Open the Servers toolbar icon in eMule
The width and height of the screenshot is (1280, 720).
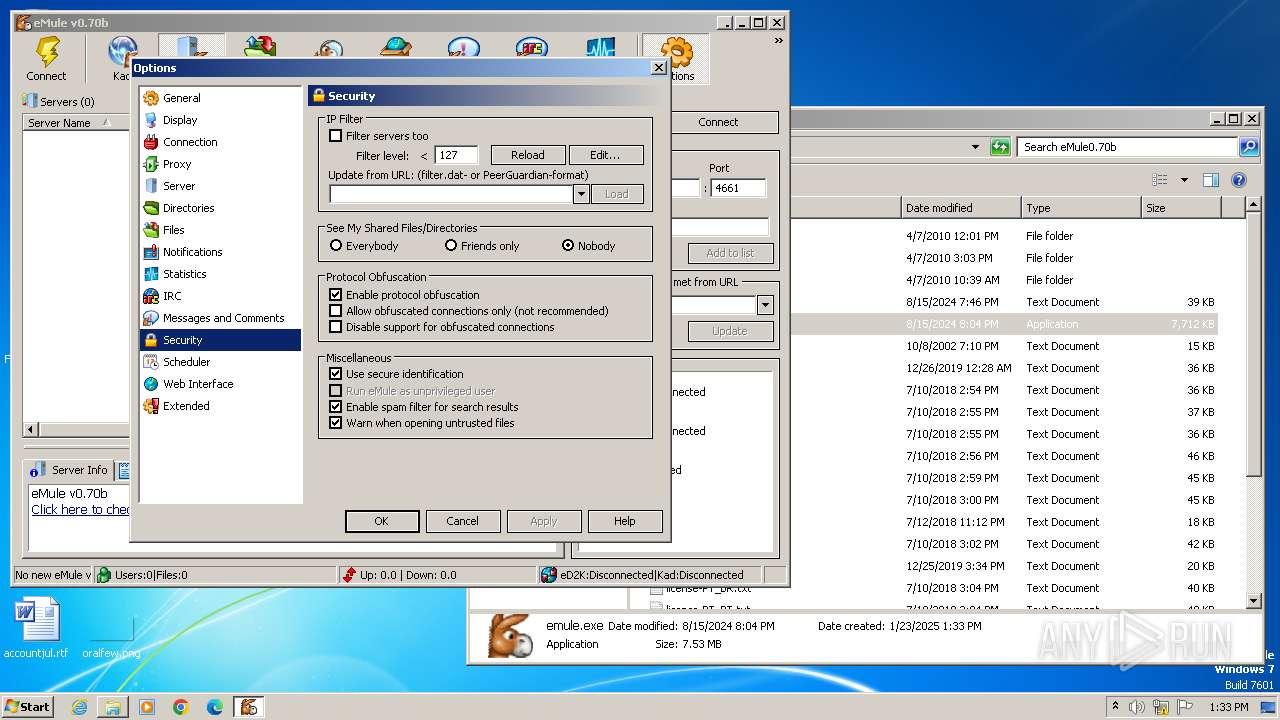191,46
